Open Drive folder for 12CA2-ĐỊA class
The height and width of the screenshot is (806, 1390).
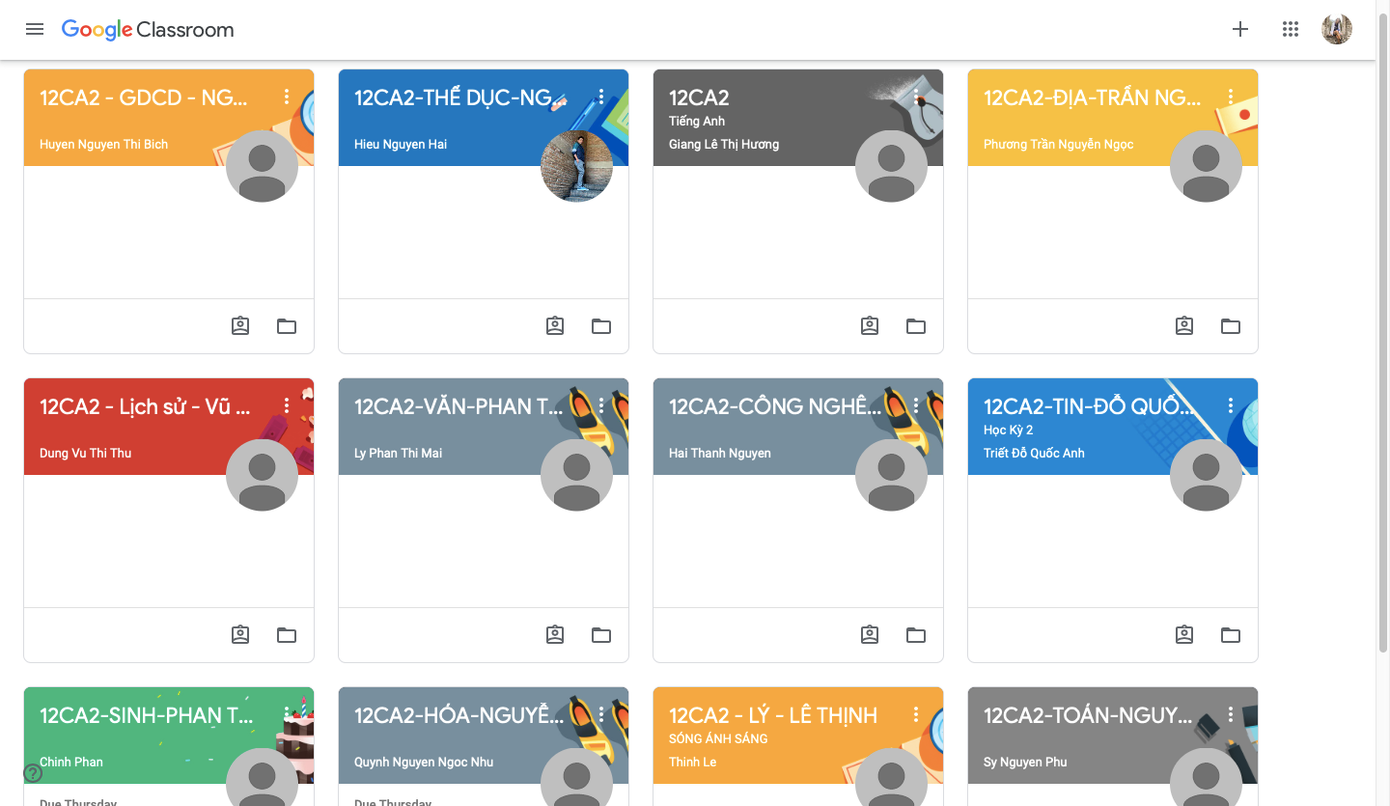[1230, 326]
